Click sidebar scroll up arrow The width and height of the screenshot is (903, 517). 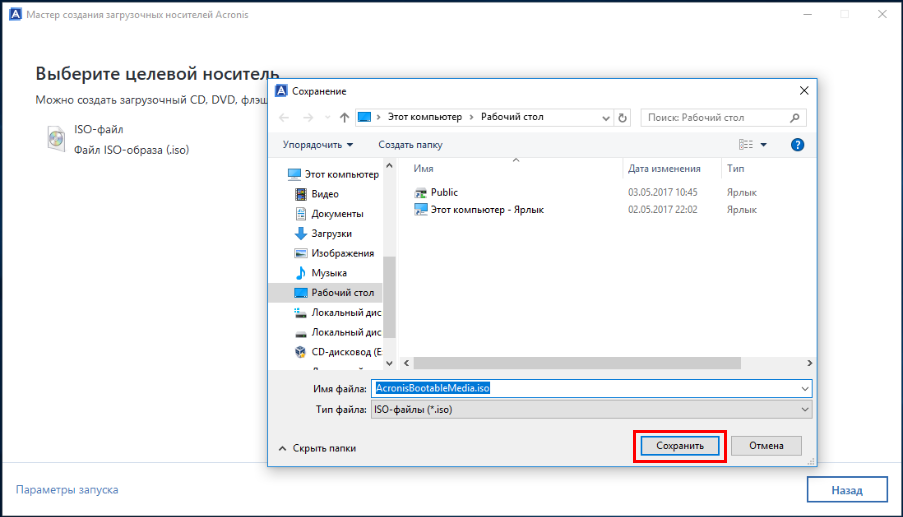389,166
